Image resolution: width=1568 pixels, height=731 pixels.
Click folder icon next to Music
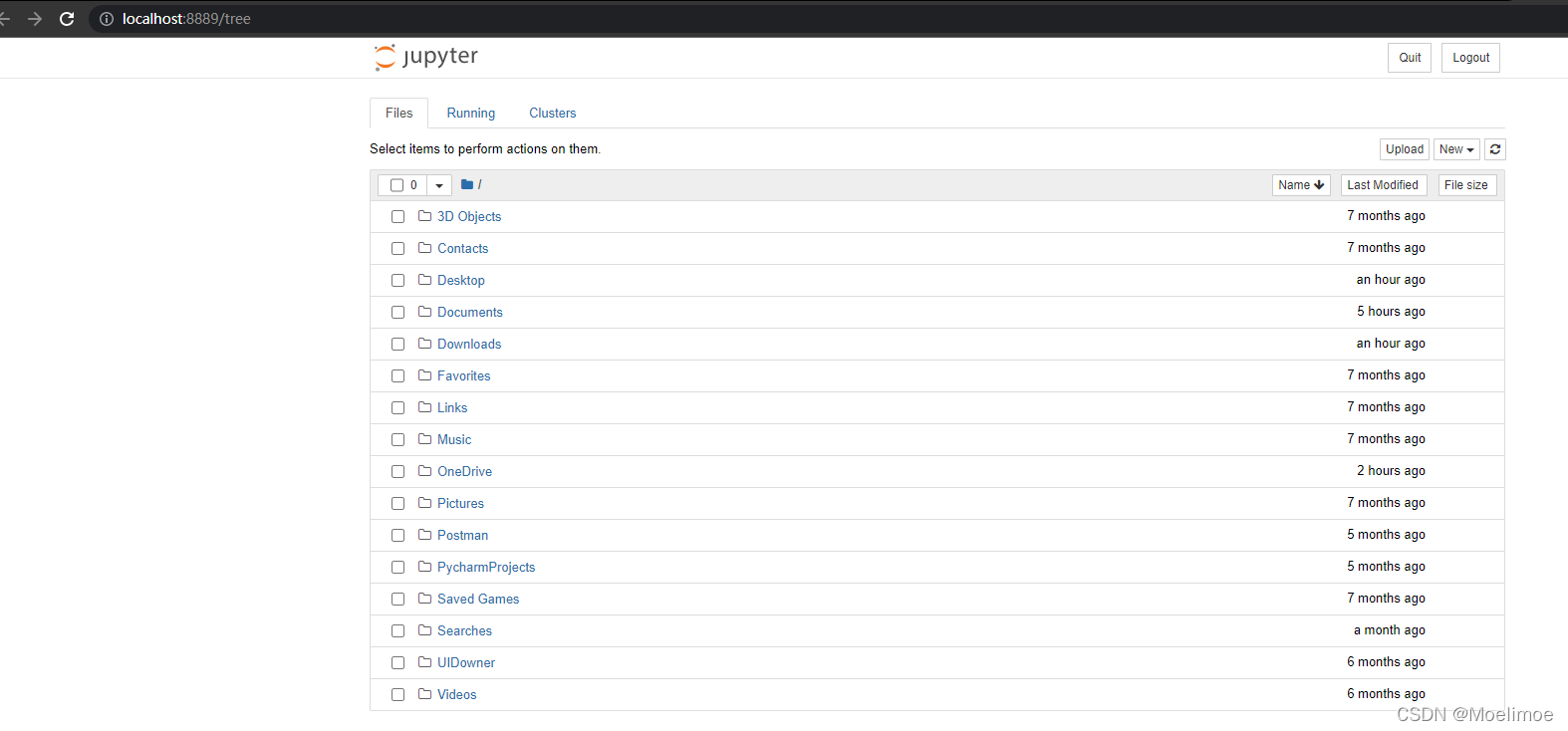coord(424,439)
